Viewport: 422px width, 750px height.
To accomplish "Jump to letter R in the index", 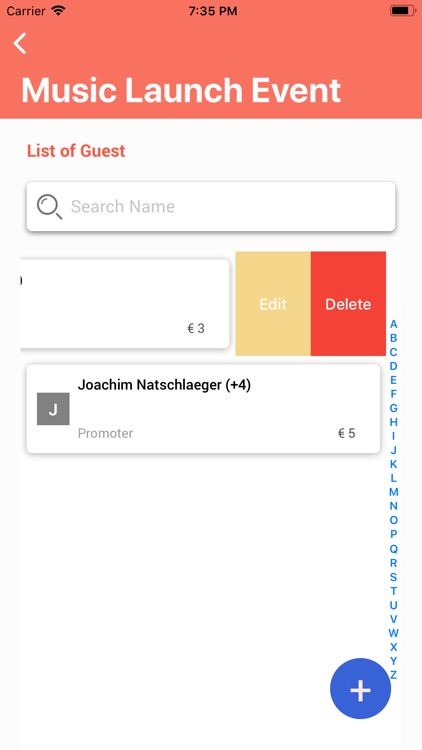I will pyautogui.click(x=393, y=562).
